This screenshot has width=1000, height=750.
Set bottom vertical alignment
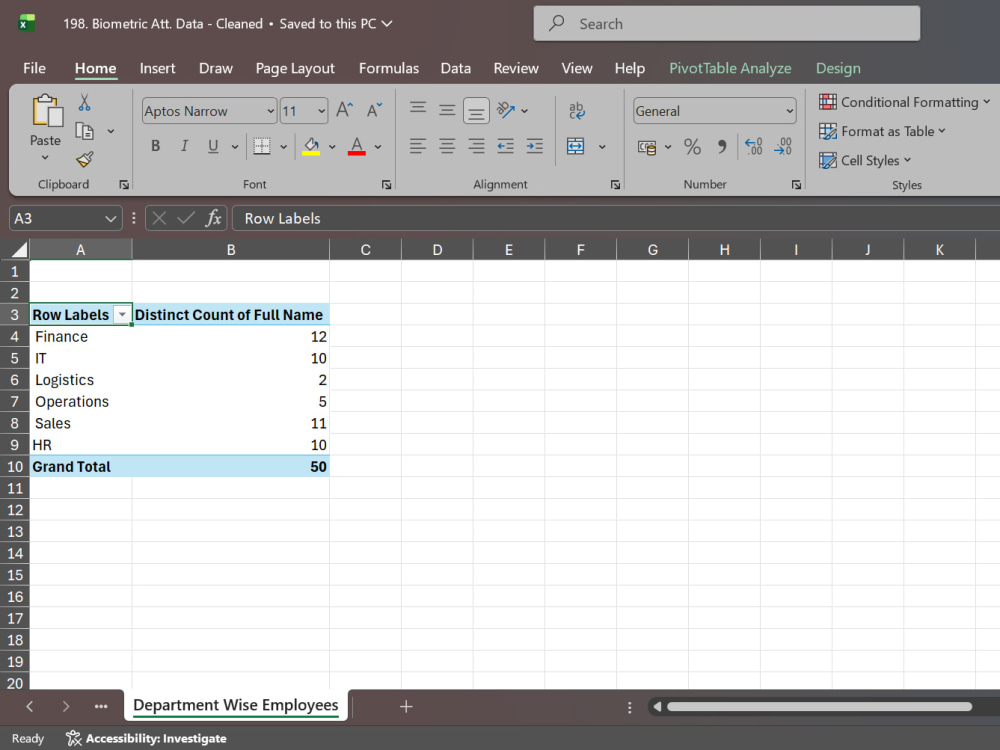click(476, 111)
